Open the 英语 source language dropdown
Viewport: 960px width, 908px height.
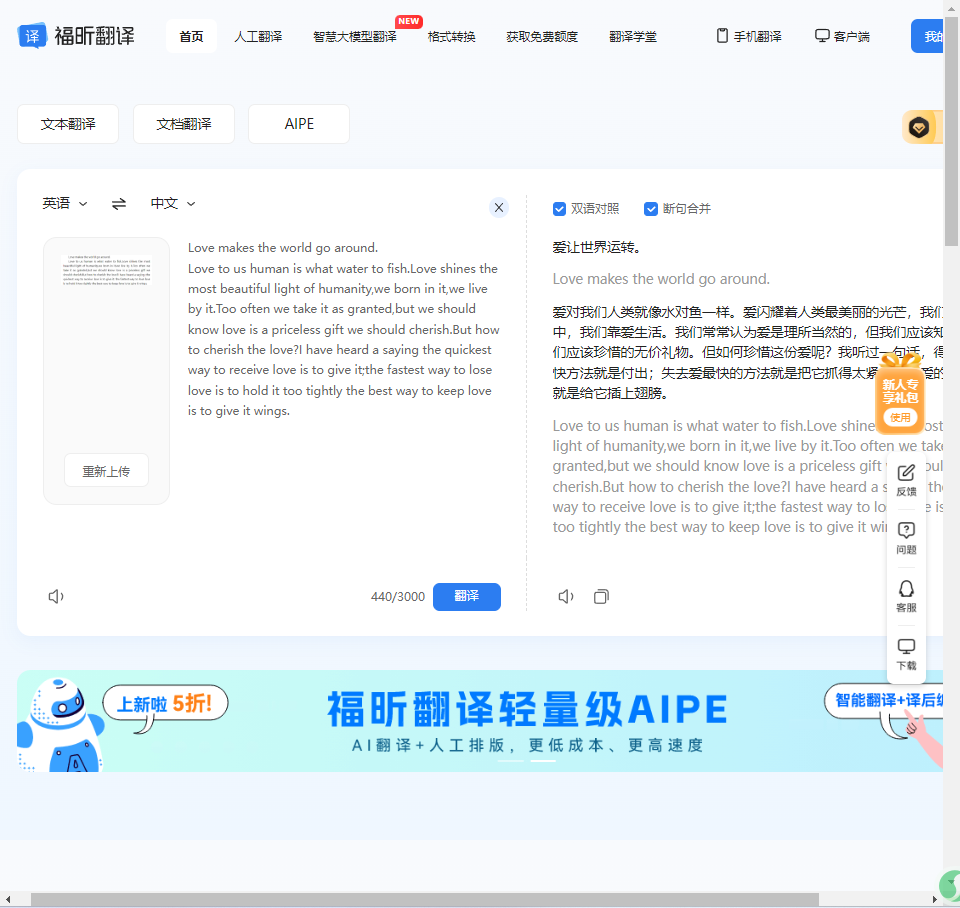(64, 203)
